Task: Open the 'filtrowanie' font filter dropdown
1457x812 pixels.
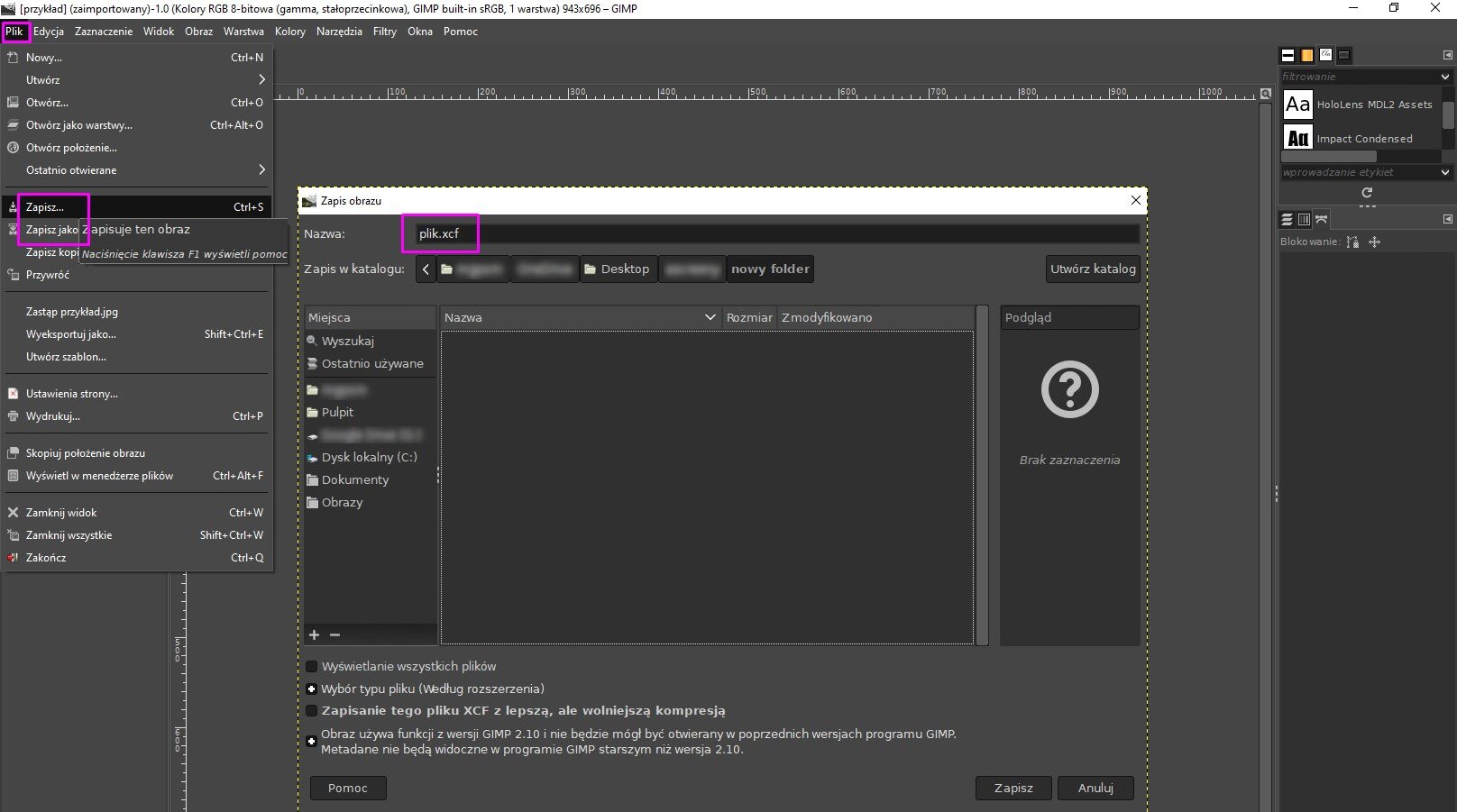Action: click(x=1444, y=77)
